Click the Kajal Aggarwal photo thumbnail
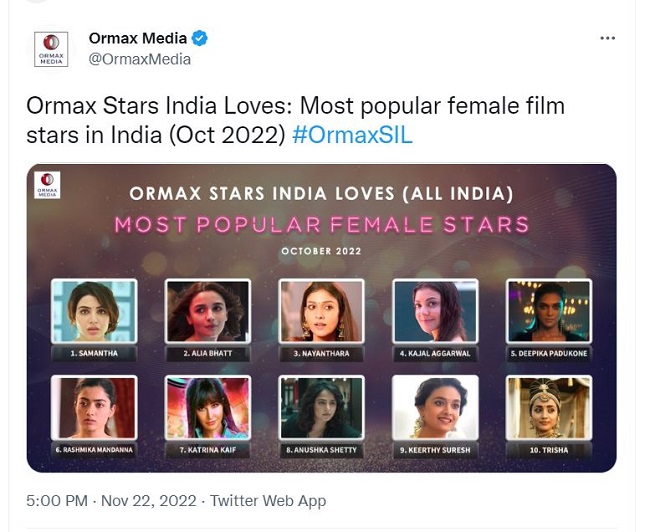 click(436, 312)
